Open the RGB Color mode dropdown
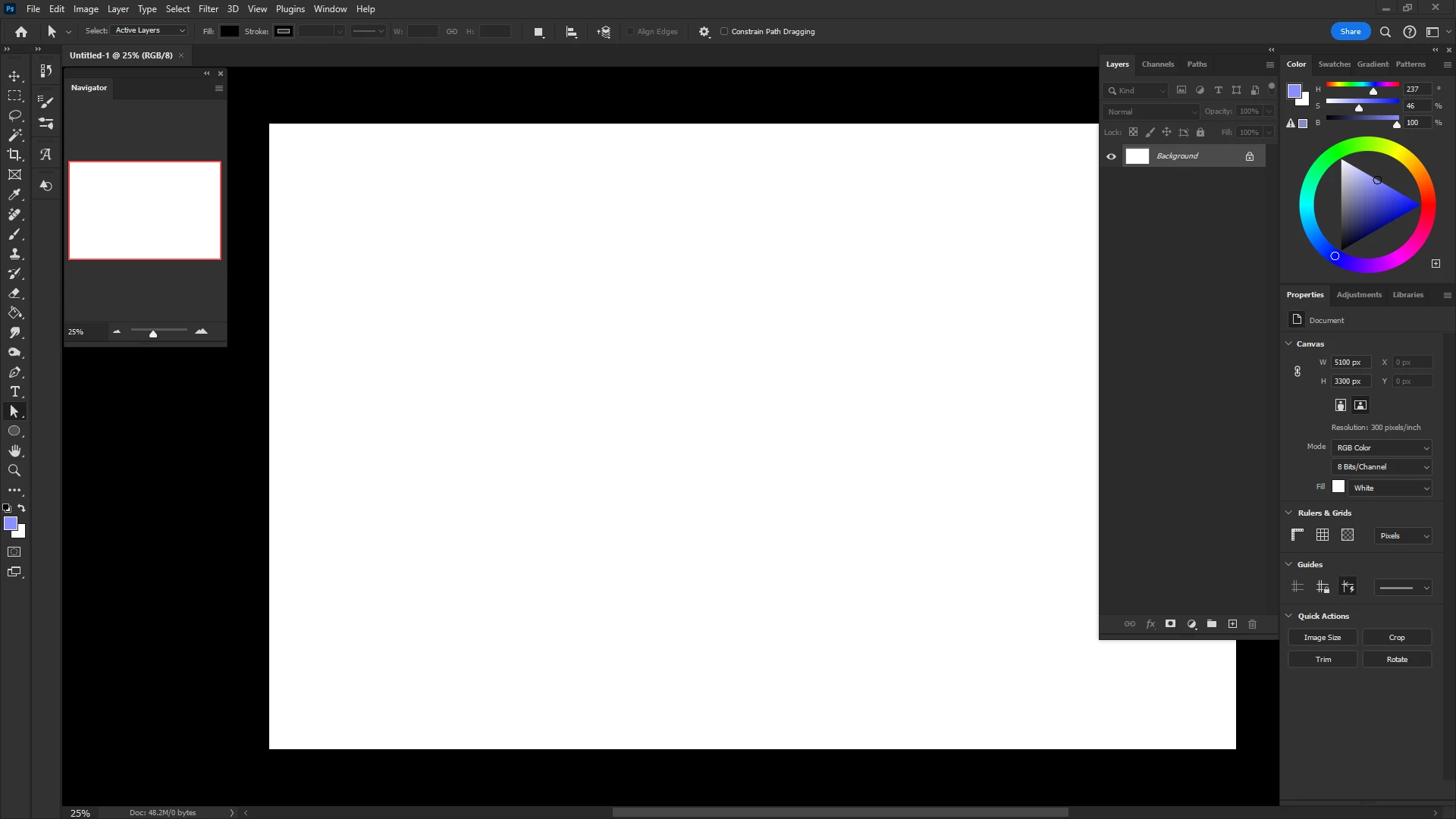Screen dimensions: 1456x819 point(1382,448)
